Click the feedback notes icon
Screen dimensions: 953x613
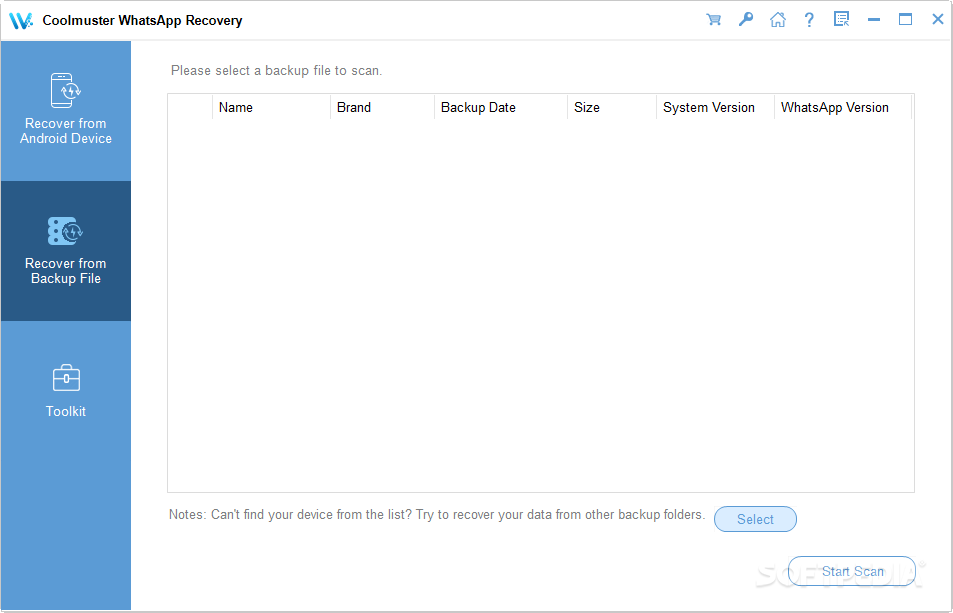[x=841, y=19]
